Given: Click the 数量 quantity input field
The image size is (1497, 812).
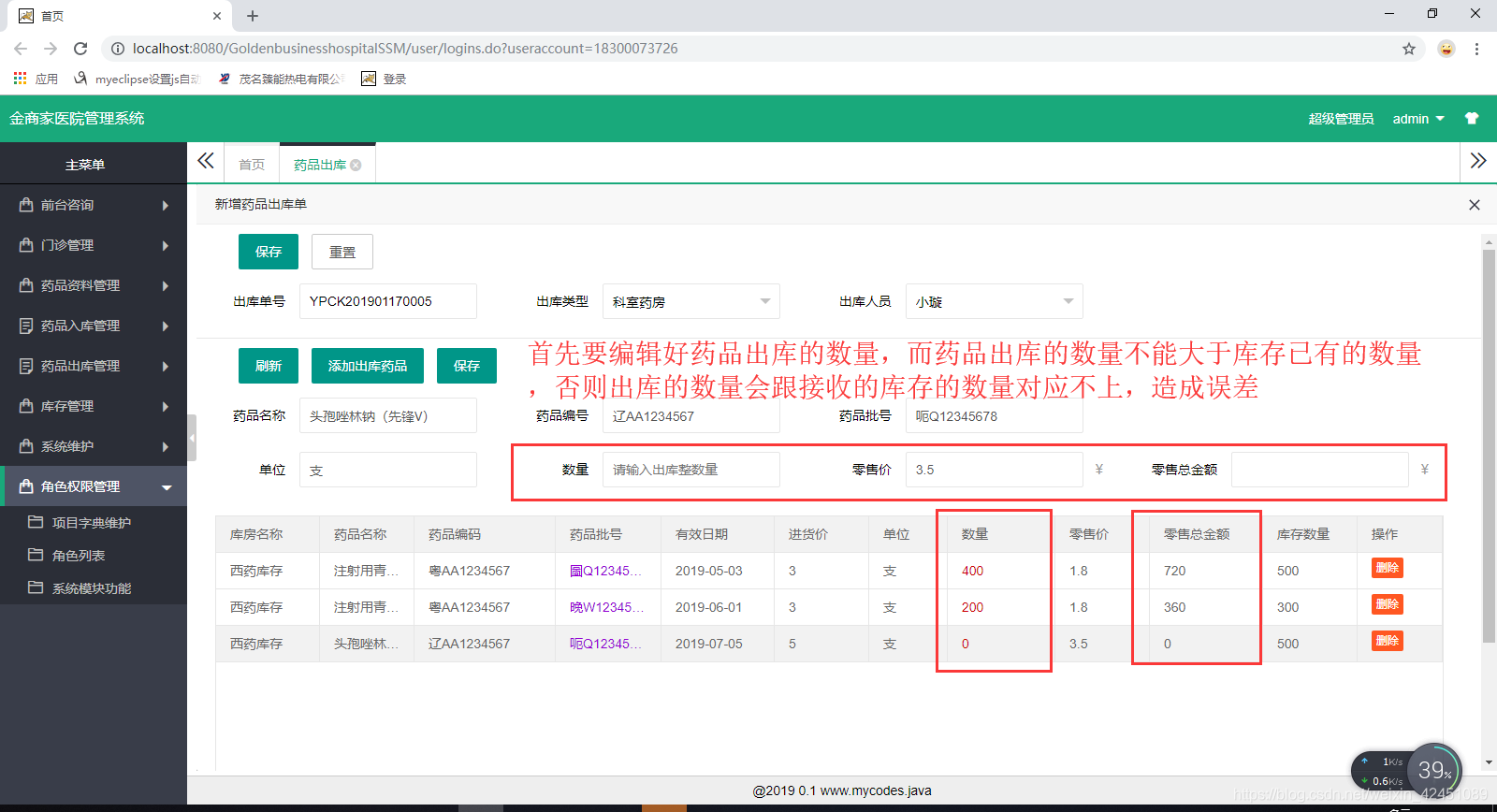Looking at the screenshot, I should 691,470.
